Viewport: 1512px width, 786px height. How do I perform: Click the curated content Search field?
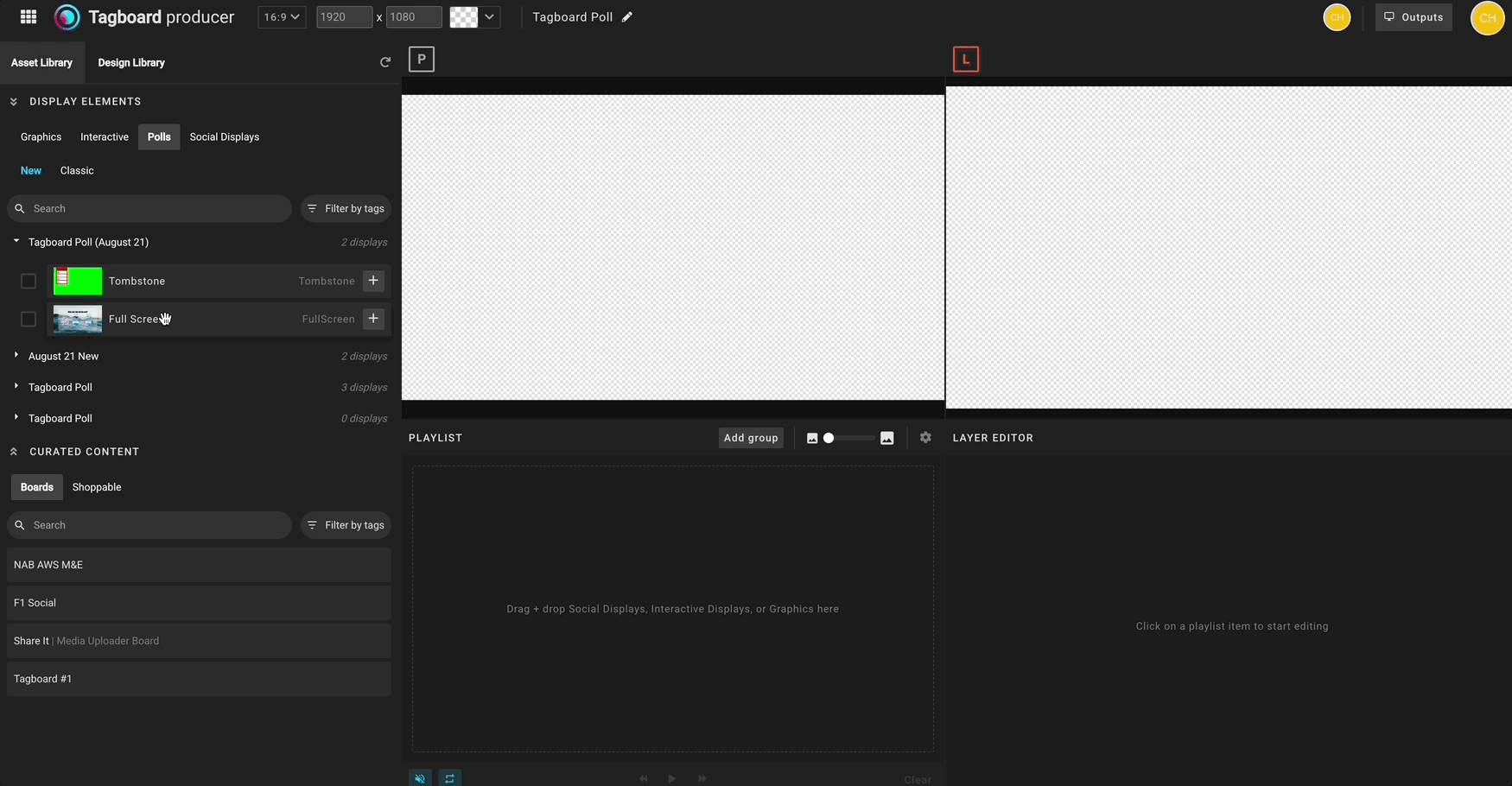click(x=149, y=525)
